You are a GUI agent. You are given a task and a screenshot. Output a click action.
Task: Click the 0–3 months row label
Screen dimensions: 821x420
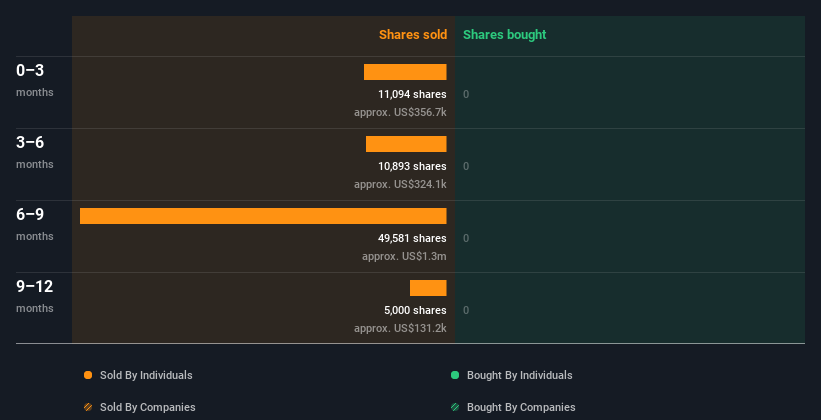[35, 80]
